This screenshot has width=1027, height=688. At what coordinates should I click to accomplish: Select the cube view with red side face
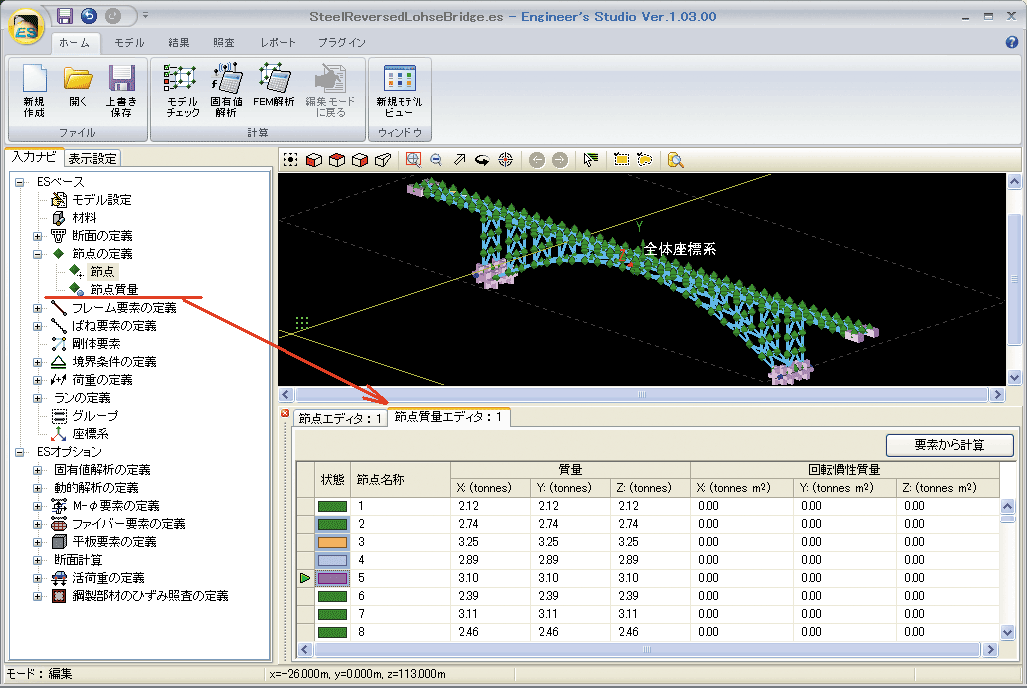click(360, 160)
